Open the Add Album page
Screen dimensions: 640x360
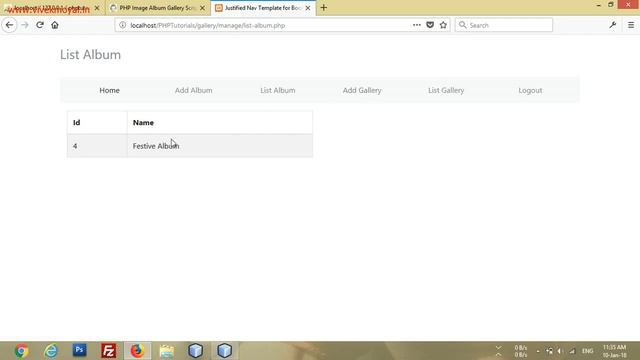click(x=193, y=90)
